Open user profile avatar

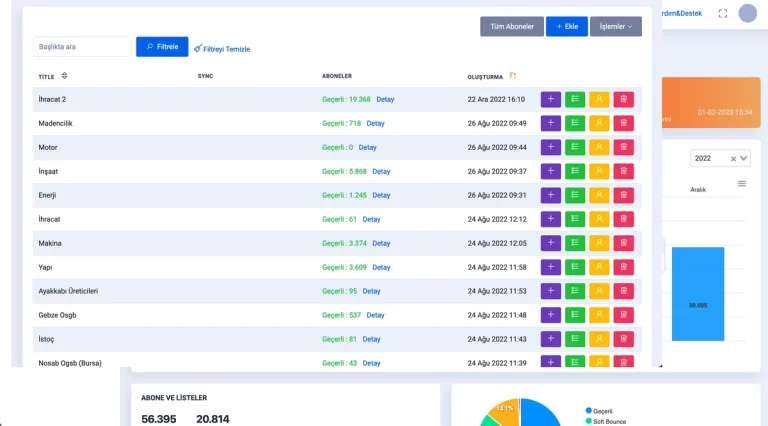[748, 13]
